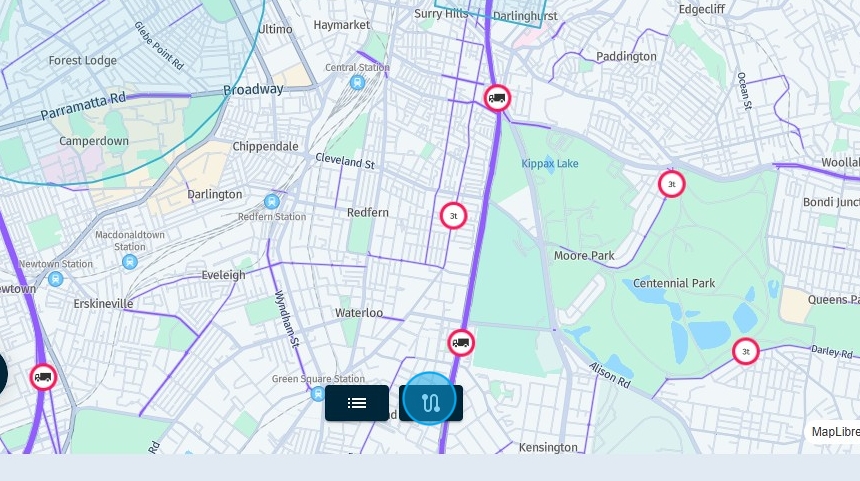
Task: Open the MapLibre attribution link
Action: tap(835, 432)
